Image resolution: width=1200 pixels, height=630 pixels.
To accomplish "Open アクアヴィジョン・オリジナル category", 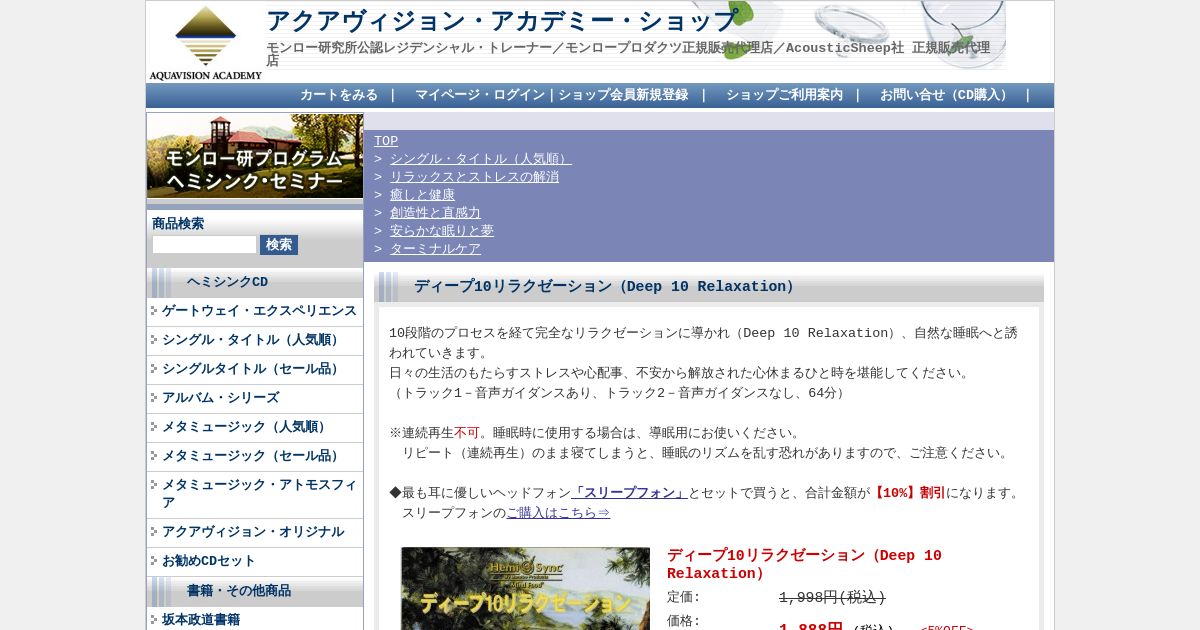I will (x=253, y=532).
